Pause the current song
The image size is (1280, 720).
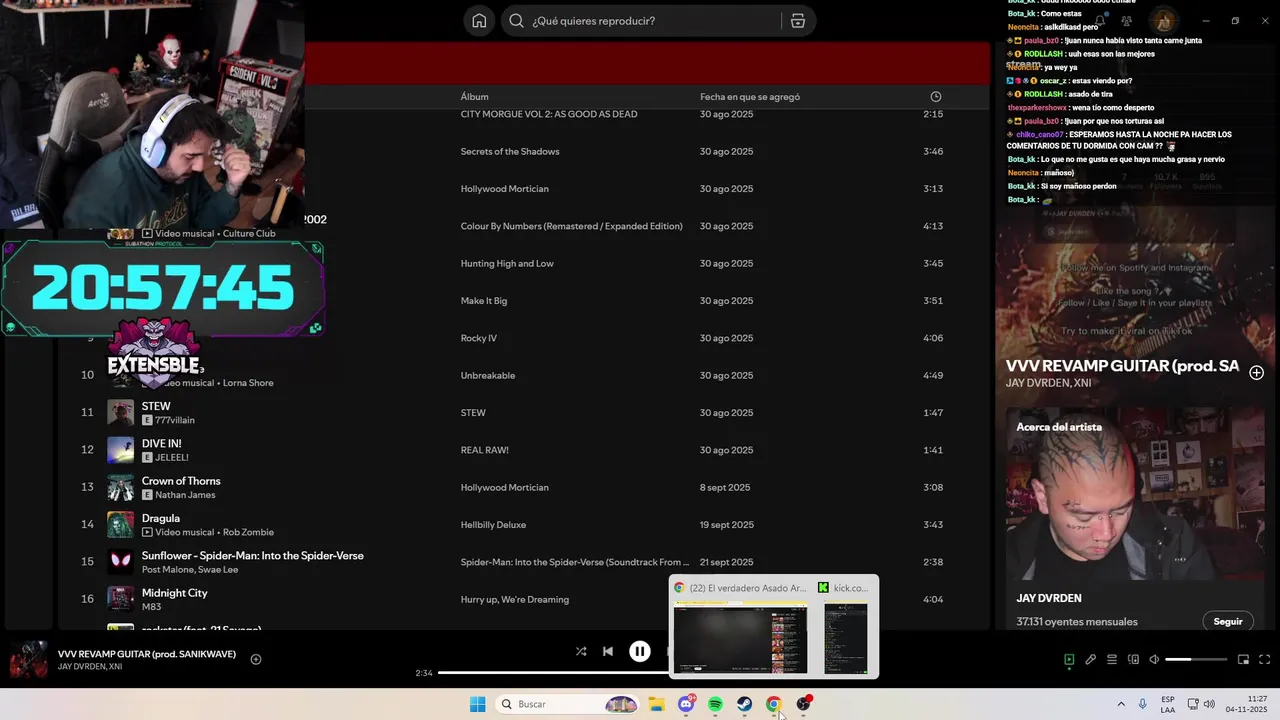(x=640, y=651)
